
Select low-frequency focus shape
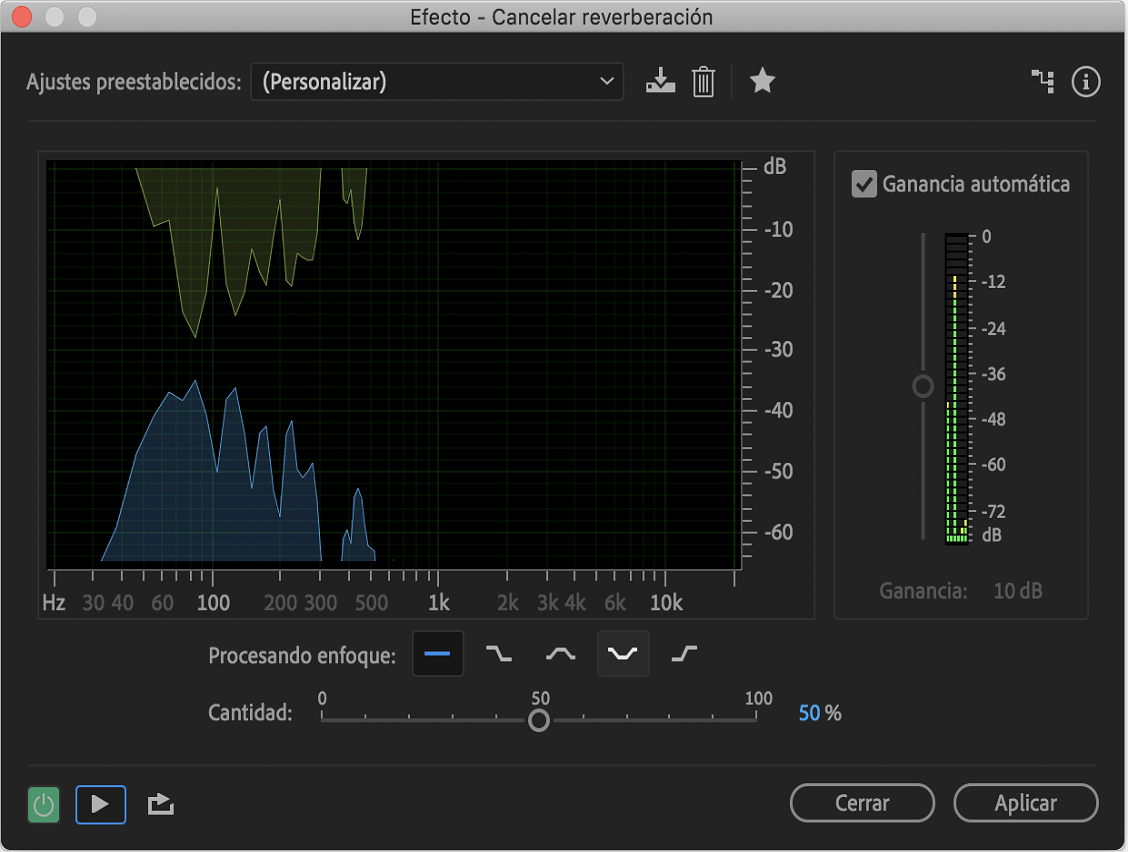pos(499,653)
